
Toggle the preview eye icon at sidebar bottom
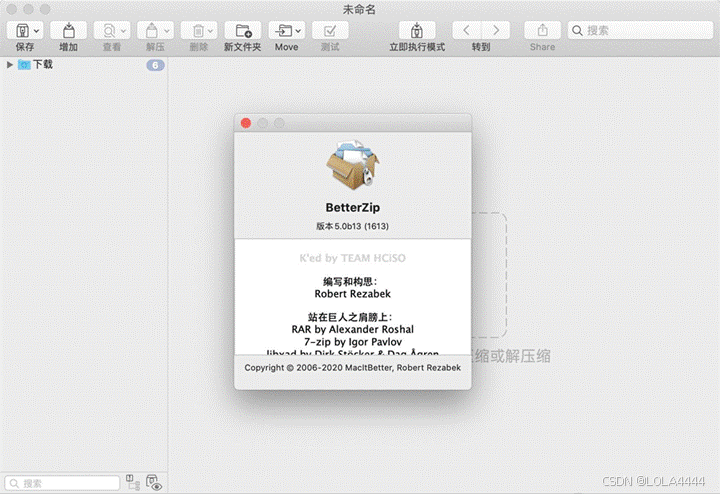(154, 483)
